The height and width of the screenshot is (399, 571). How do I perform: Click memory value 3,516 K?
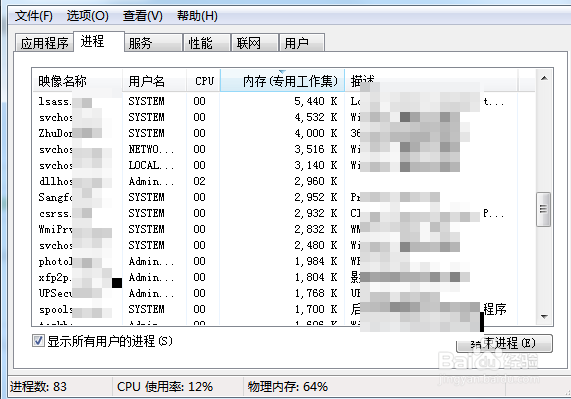[x=316, y=149]
